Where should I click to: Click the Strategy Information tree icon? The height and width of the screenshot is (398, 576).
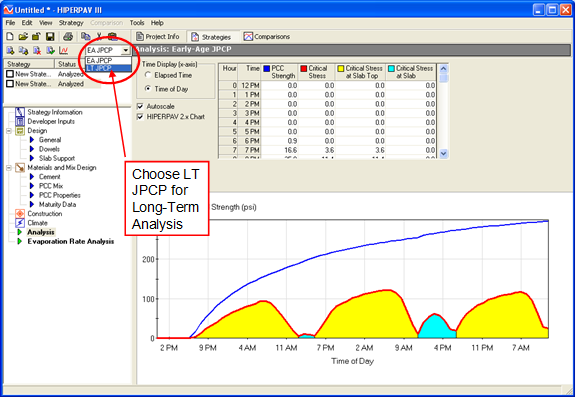[x=20, y=112]
